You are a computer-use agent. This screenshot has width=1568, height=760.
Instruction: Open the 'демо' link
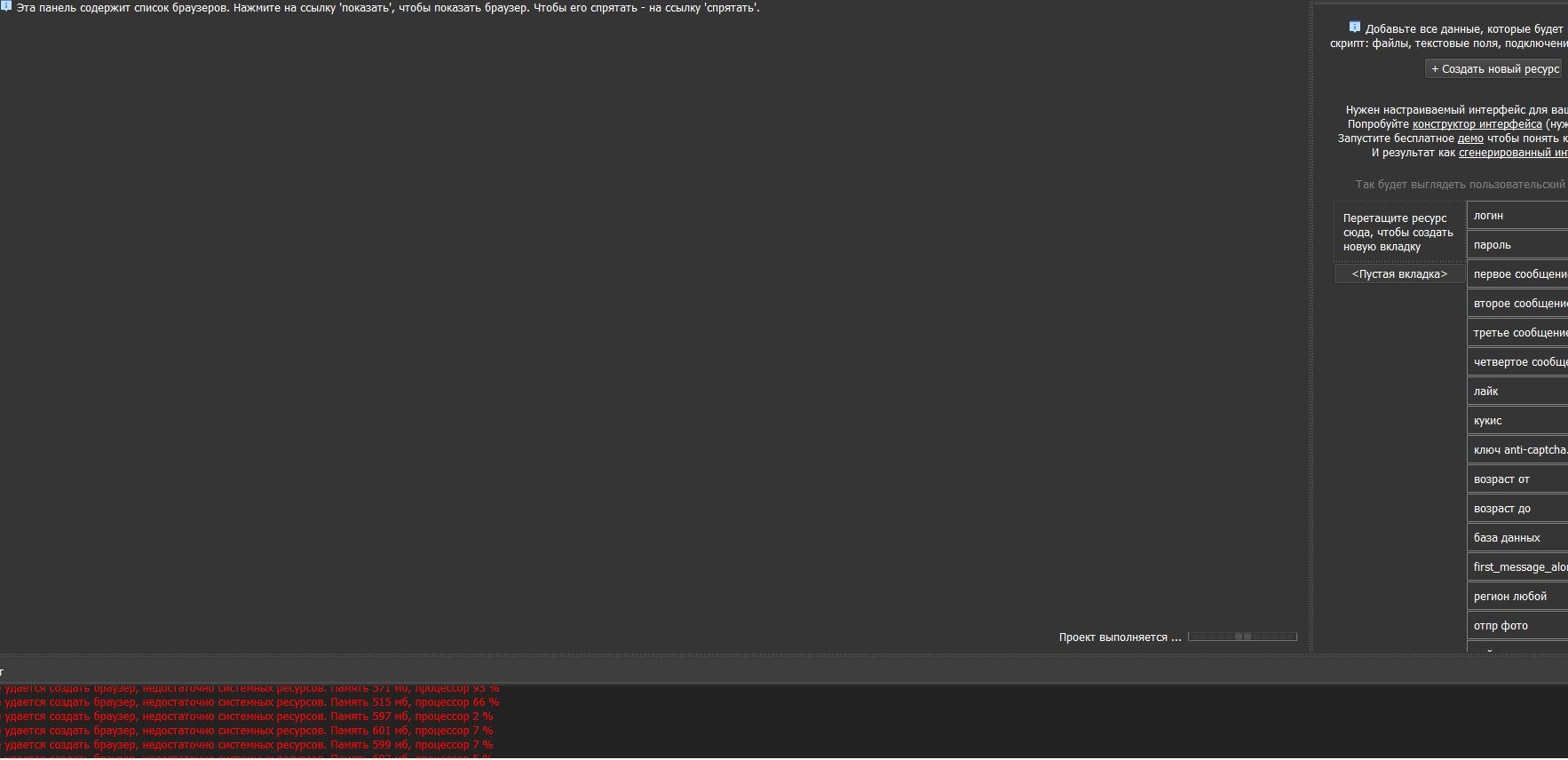click(x=1470, y=139)
